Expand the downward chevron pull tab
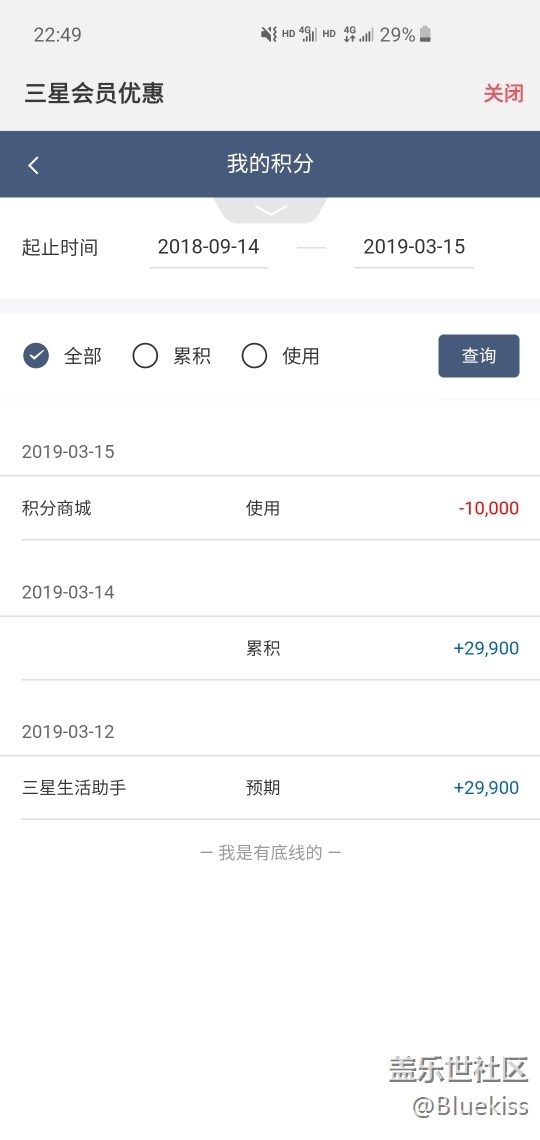The image size is (540, 1140). pos(271,210)
